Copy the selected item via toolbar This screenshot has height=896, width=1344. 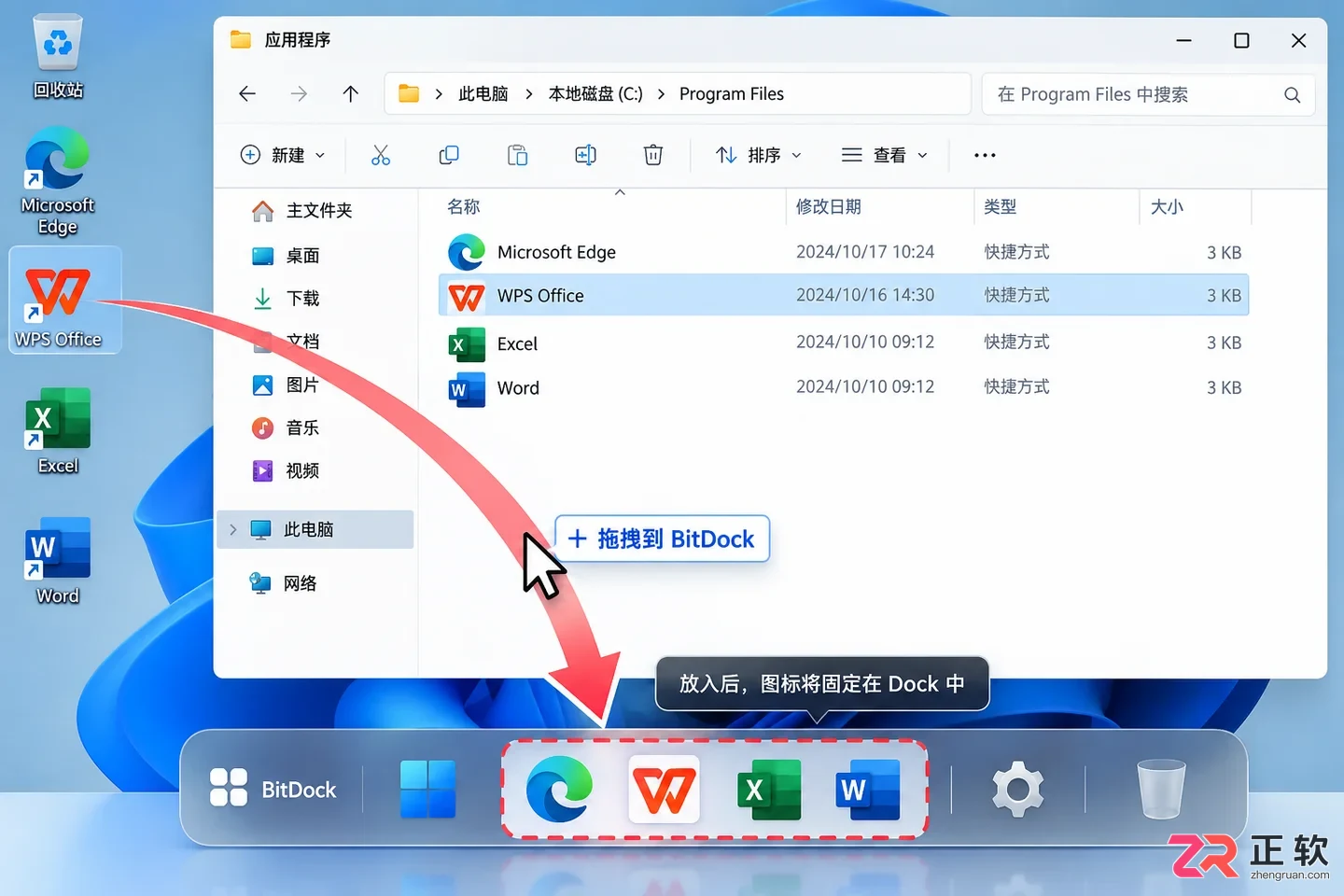(x=449, y=155)
